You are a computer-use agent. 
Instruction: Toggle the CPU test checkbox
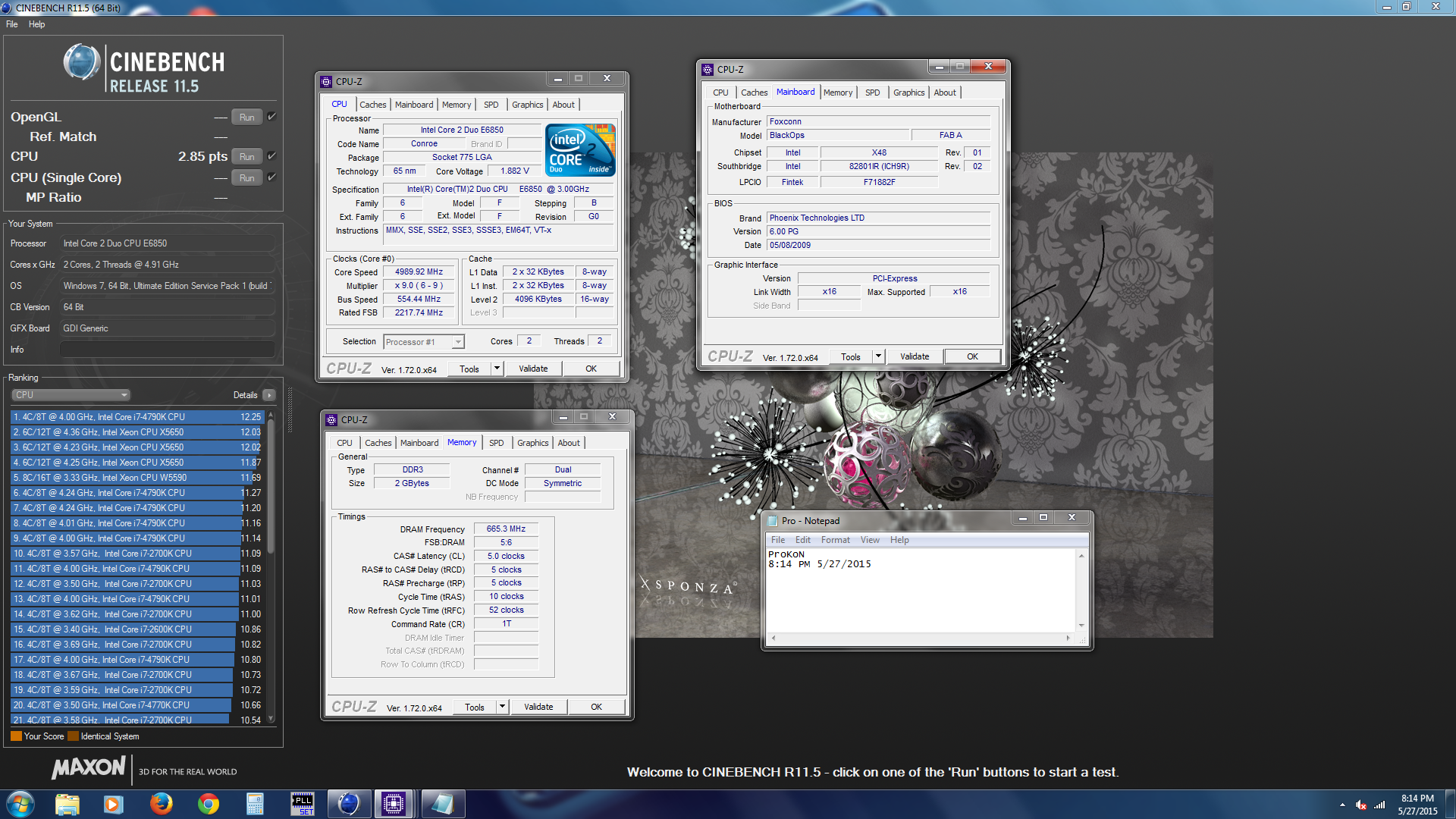click(x=271, y=156)
